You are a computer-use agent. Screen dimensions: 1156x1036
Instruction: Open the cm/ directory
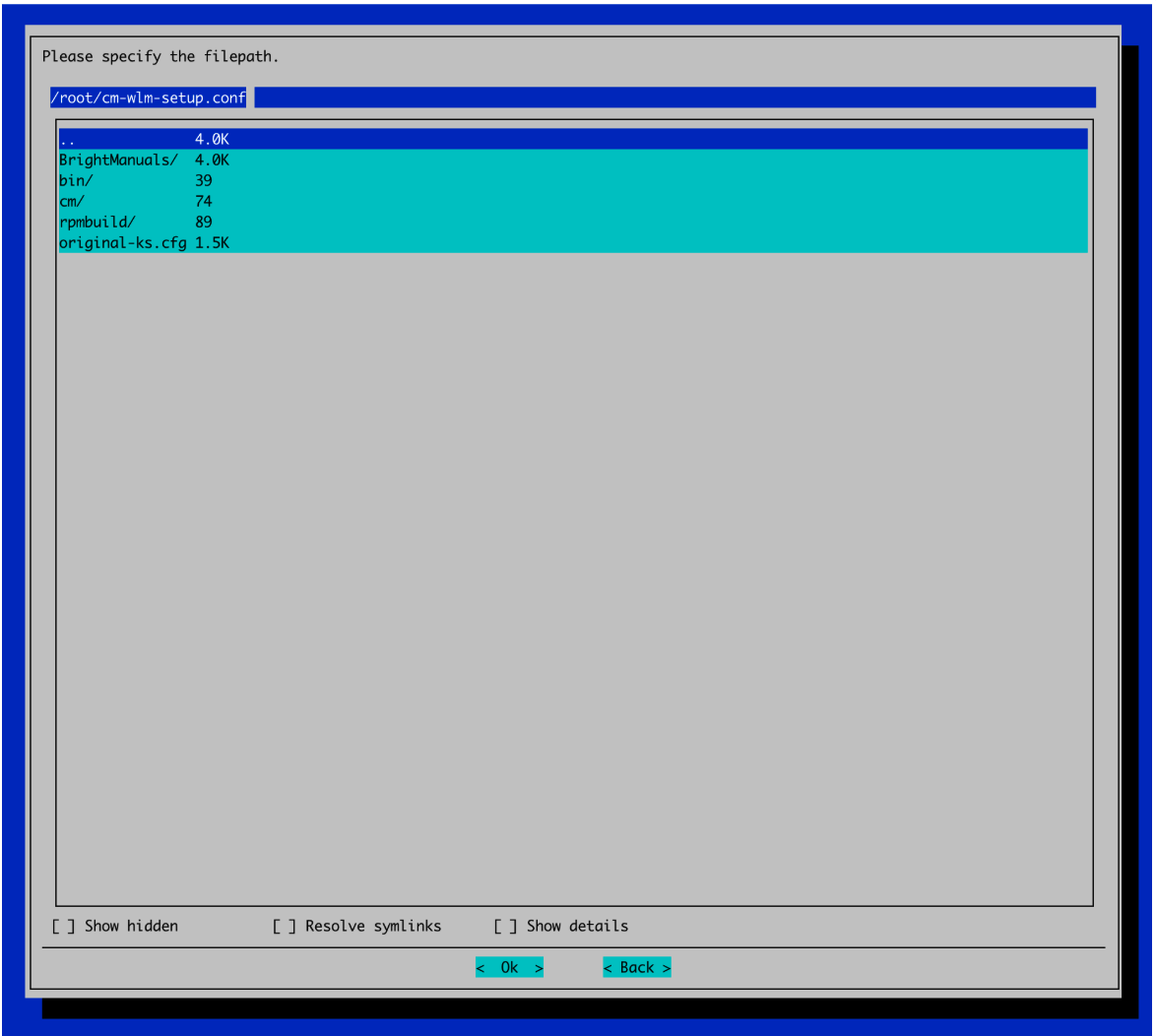[x=573, y=201]
